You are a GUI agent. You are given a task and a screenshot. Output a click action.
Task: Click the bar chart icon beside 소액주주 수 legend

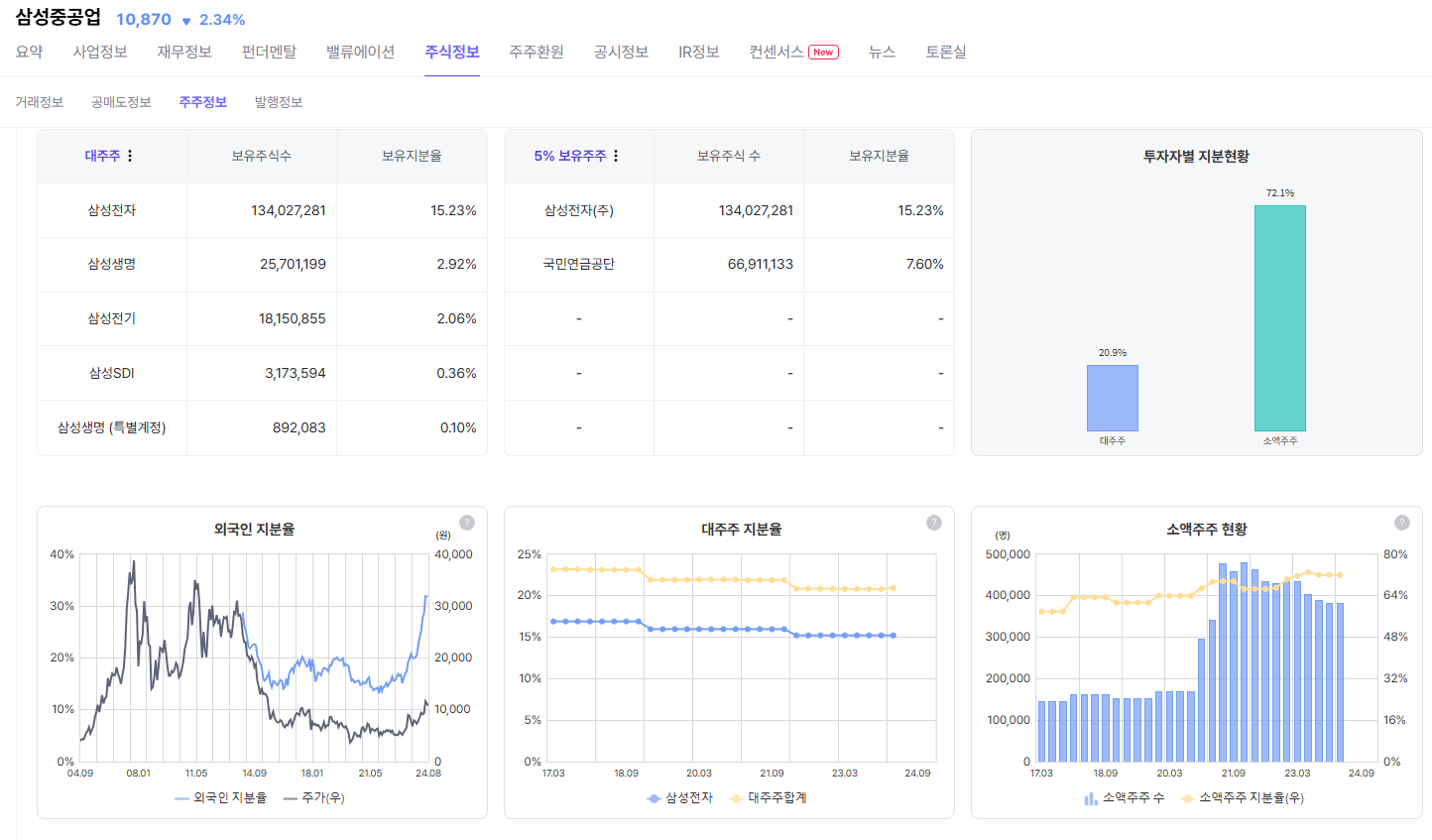1090,797
